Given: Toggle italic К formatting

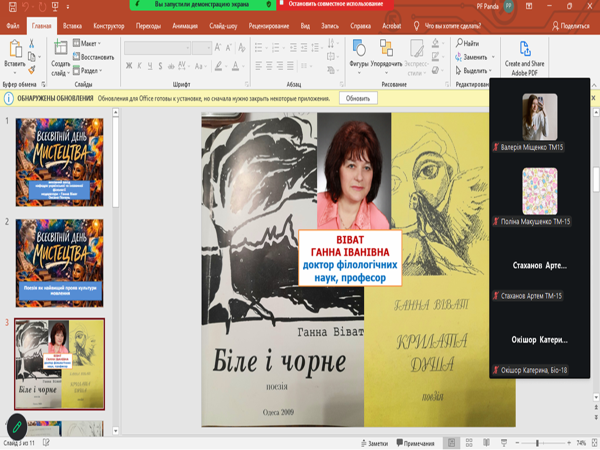Looking at the screenshot, I should point(139,66).
